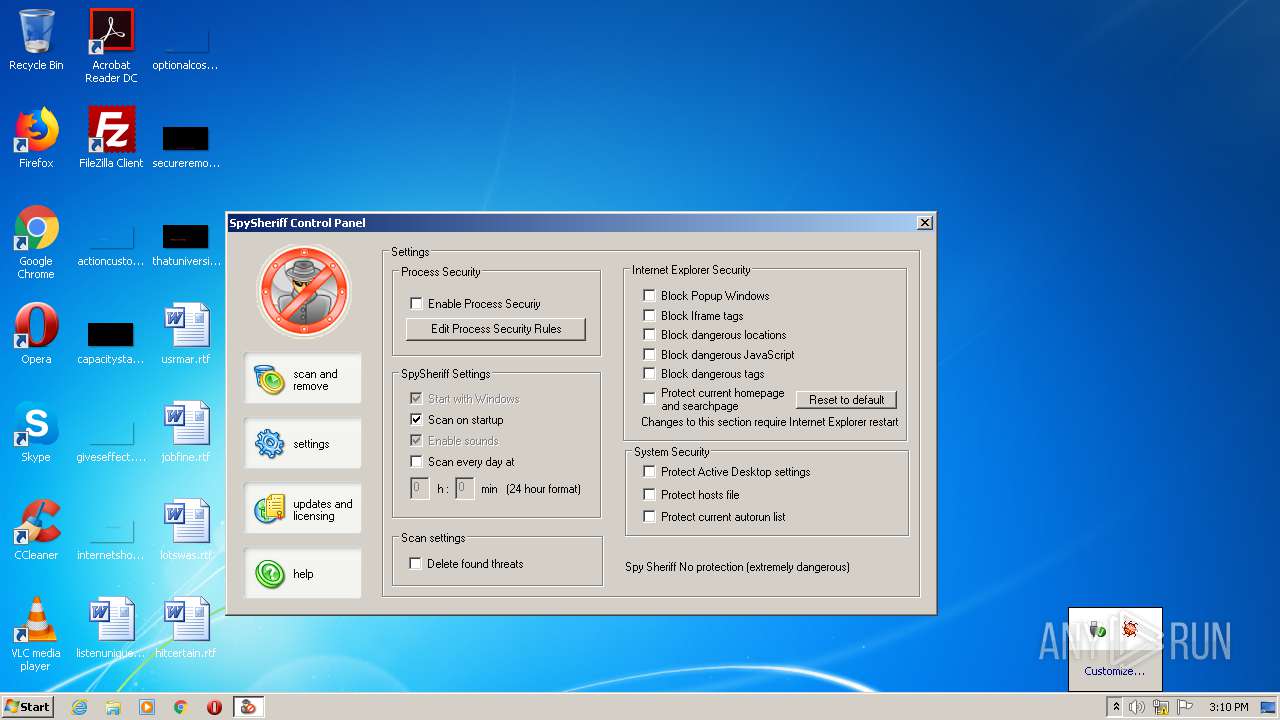Image resolution: width=1280 pixels, height=720 pixels.
Task: Select usrmar.rtf document on the desktop
Action: tap(186, 334)
